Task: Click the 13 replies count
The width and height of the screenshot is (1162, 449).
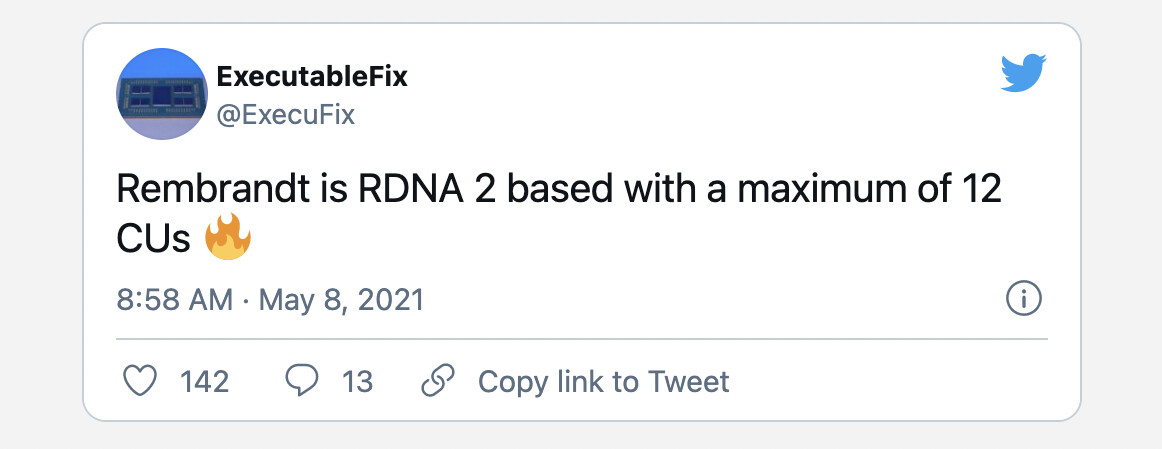Action: click(x=357, y=382)
